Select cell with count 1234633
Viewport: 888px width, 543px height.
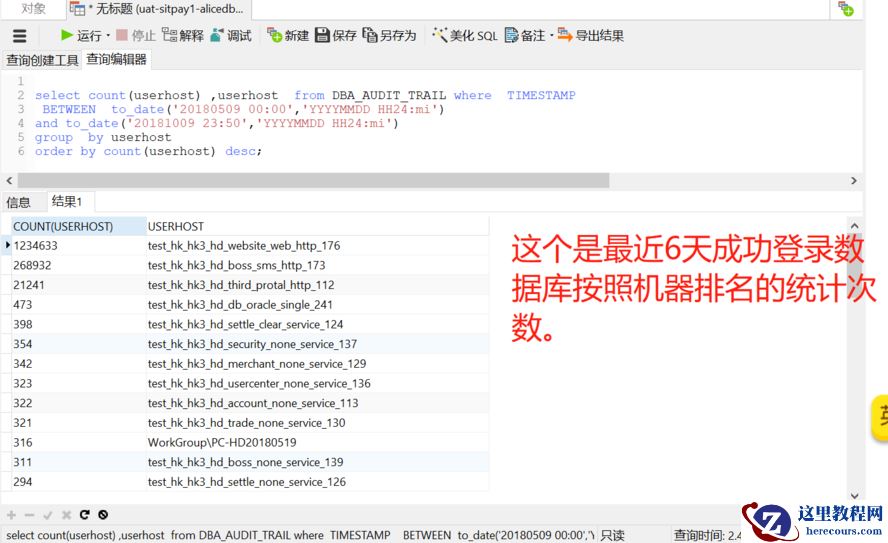(x=79, y=246)
